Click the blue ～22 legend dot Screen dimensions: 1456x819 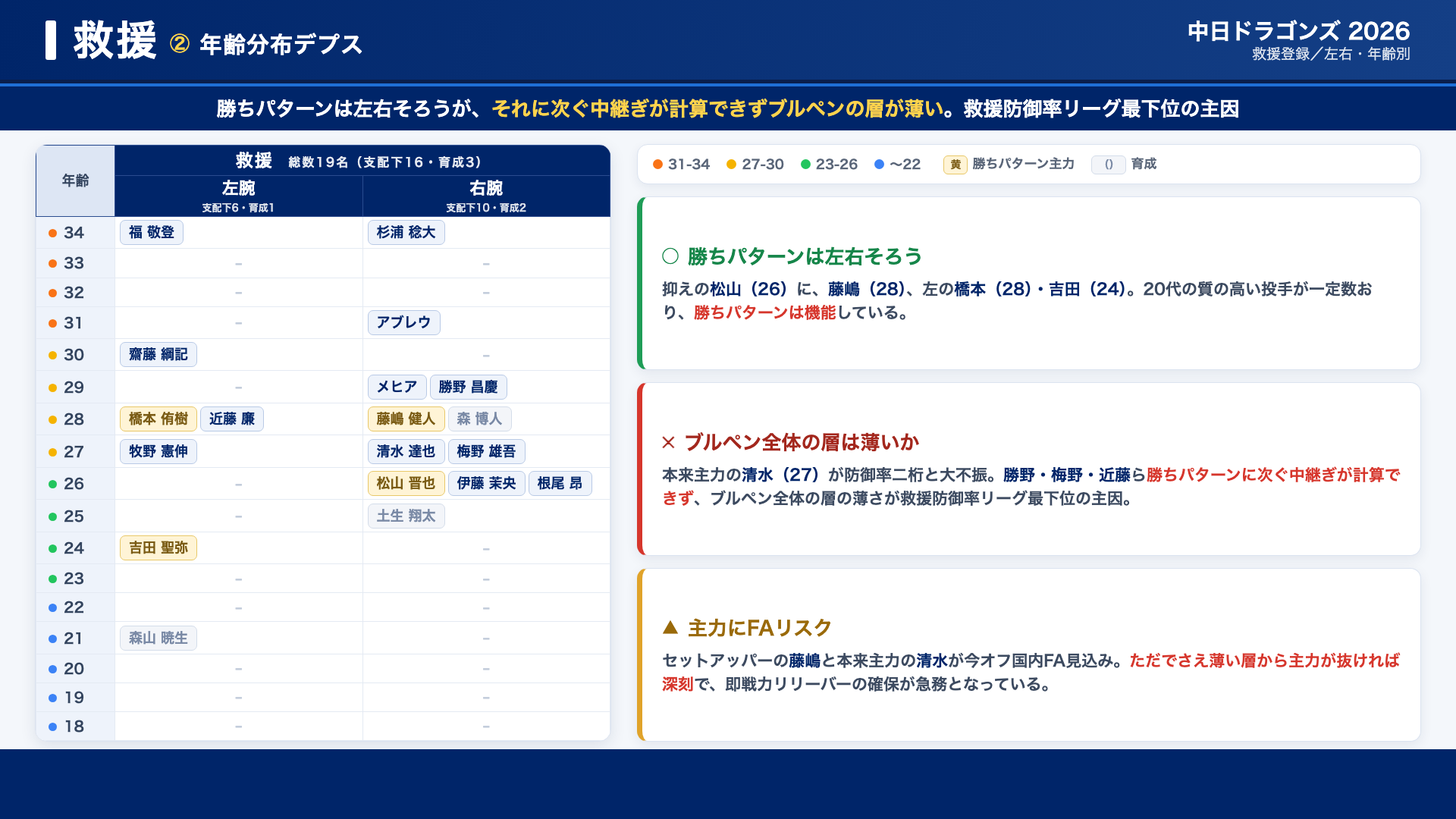pyautogui.click(x=879, y=165)
